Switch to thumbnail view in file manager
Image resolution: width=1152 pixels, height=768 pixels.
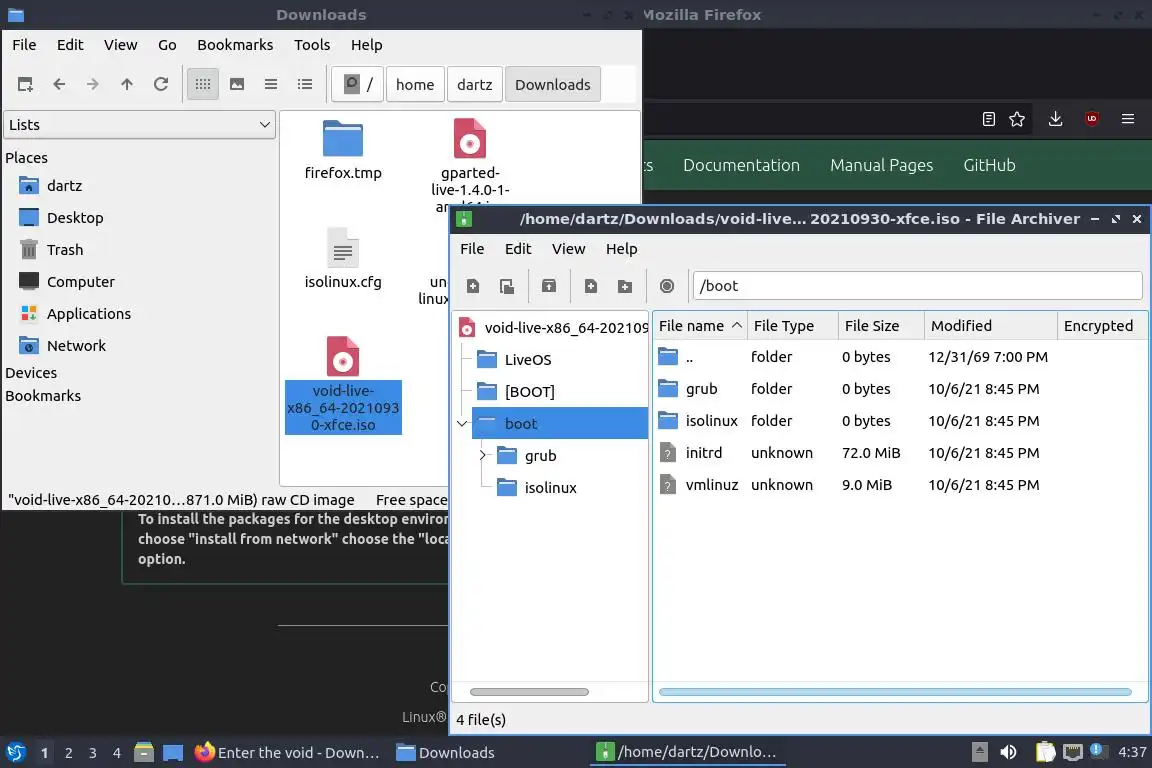237,85
